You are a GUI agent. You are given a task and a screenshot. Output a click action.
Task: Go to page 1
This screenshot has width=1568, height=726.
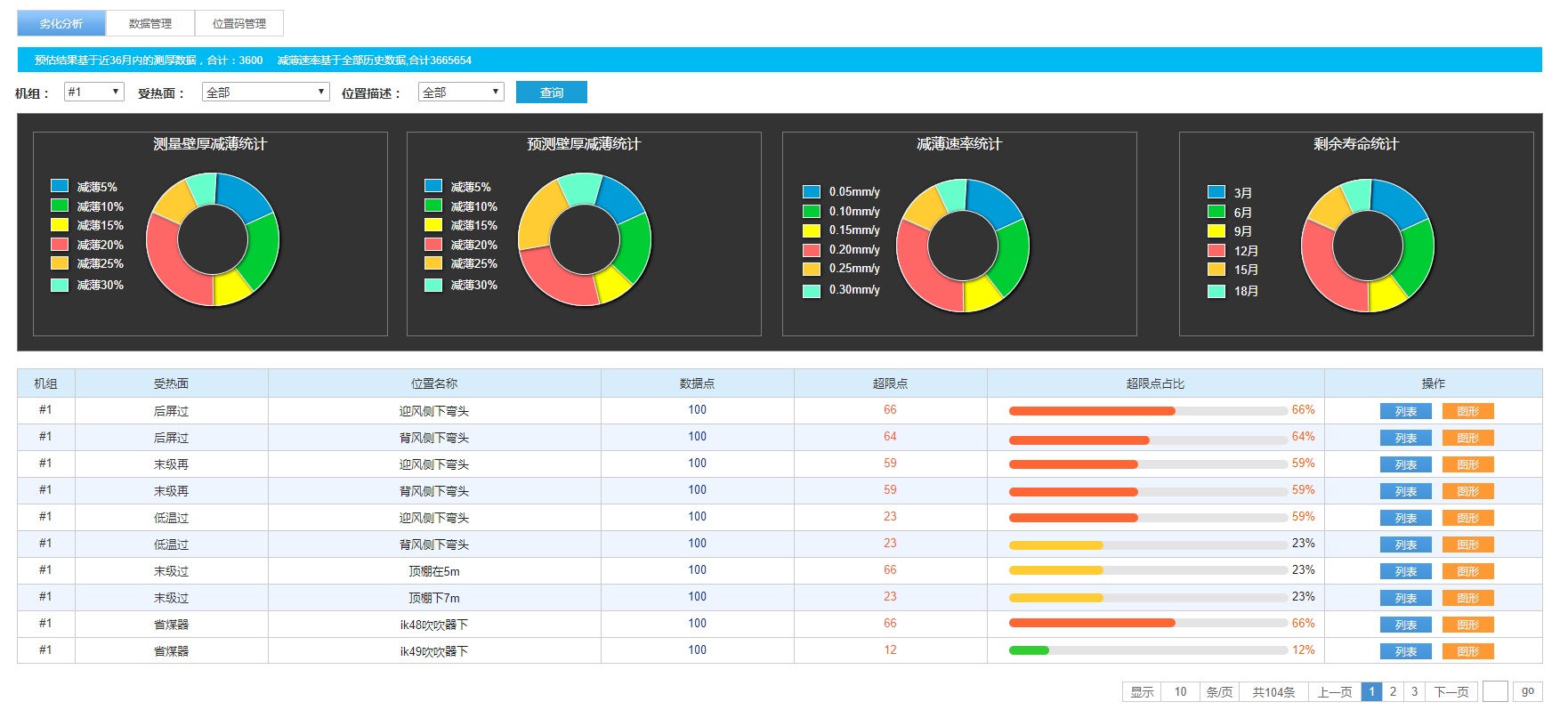click(x=1371, y=691)
